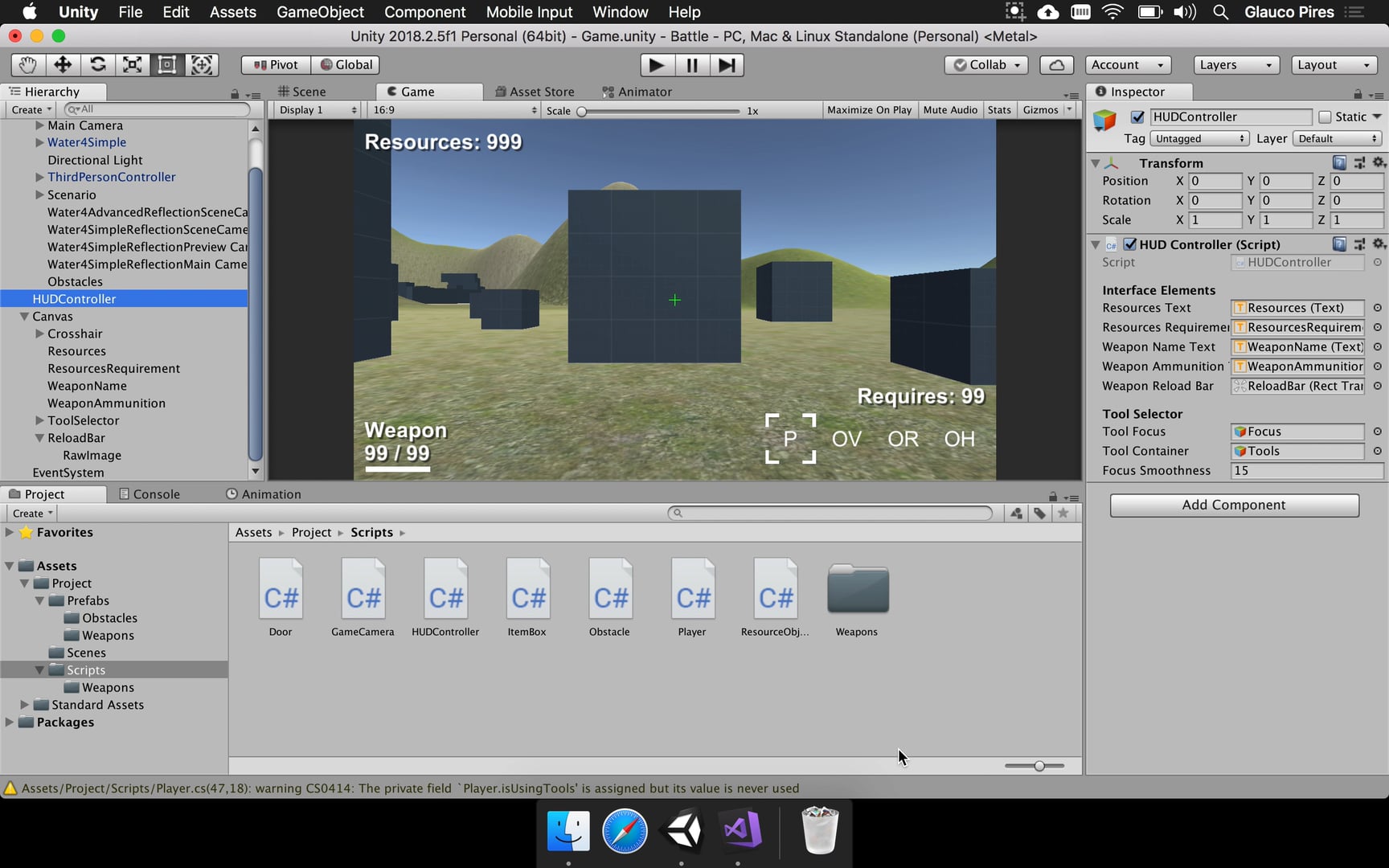Click the Step forward button

point(727,65)
